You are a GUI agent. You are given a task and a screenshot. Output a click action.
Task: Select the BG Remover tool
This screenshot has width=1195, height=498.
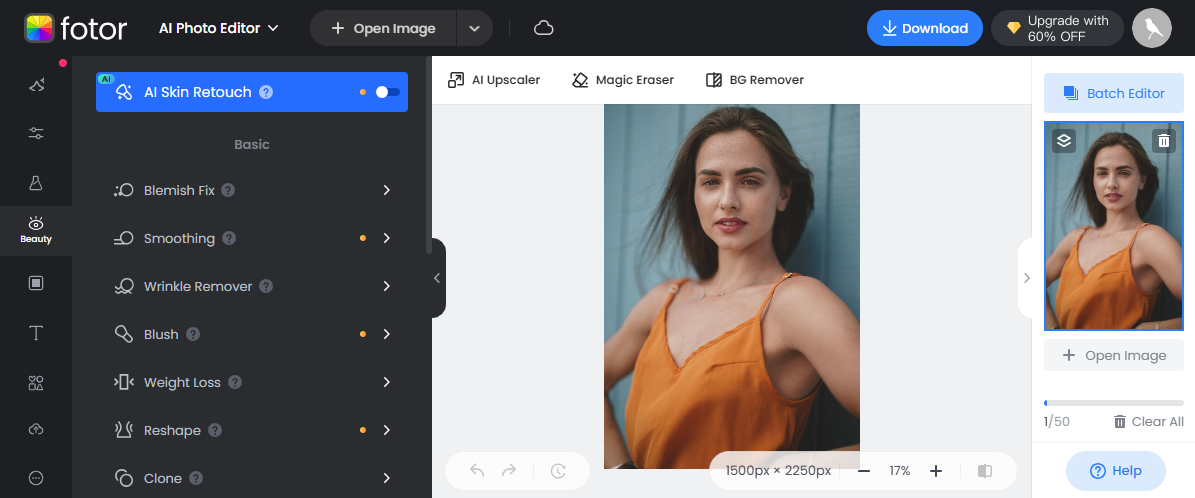tap(754, 80)
